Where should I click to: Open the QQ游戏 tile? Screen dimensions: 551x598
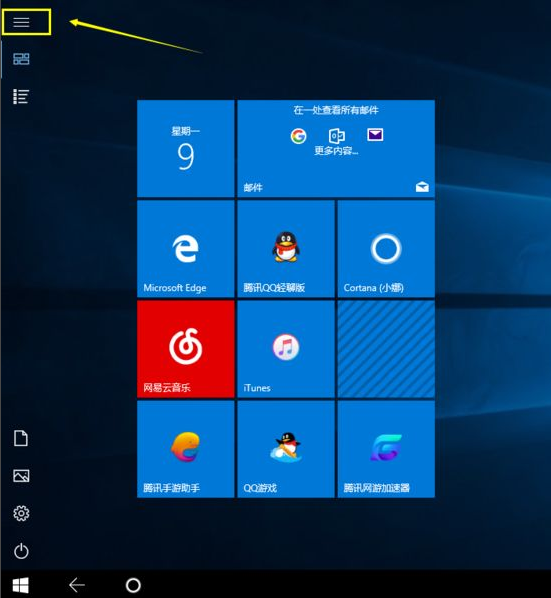coord(286,449)
